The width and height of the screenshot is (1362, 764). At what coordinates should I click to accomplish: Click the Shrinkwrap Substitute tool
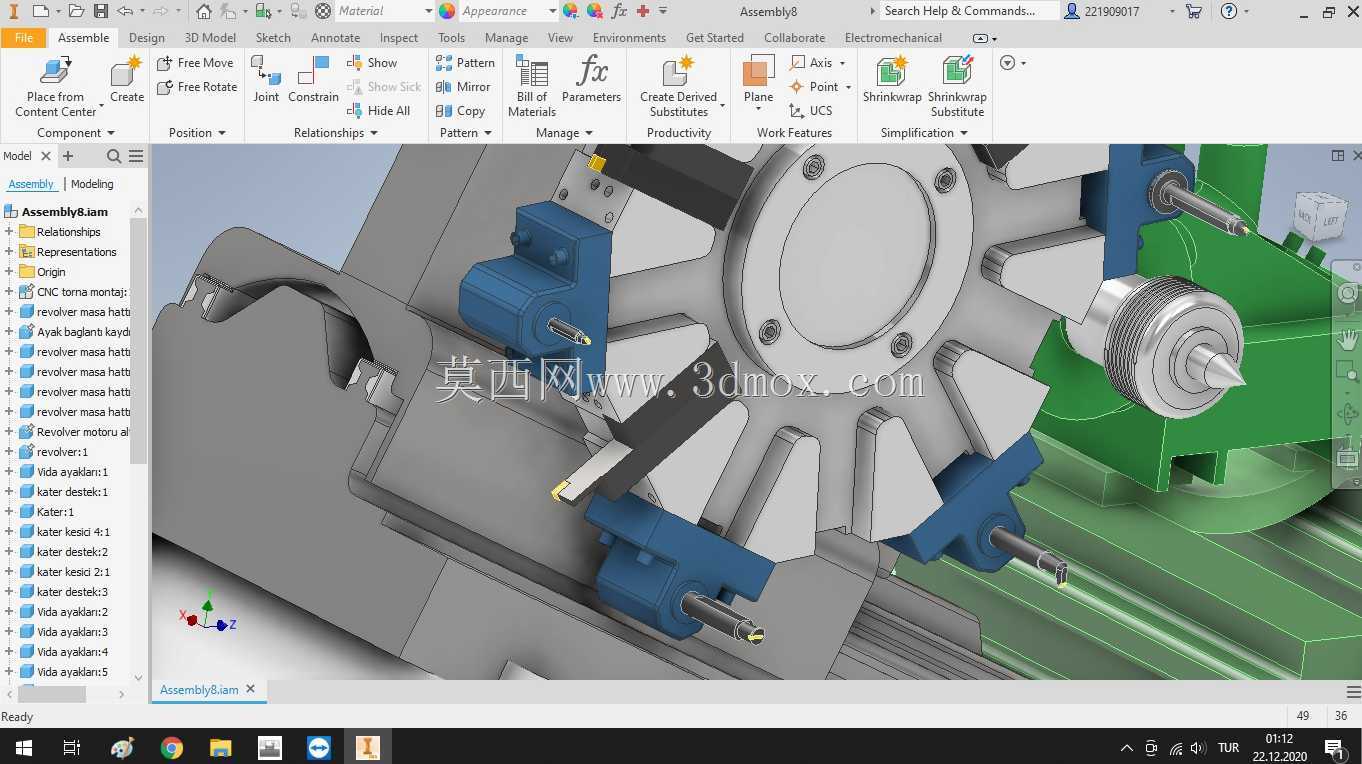[957, 85]
